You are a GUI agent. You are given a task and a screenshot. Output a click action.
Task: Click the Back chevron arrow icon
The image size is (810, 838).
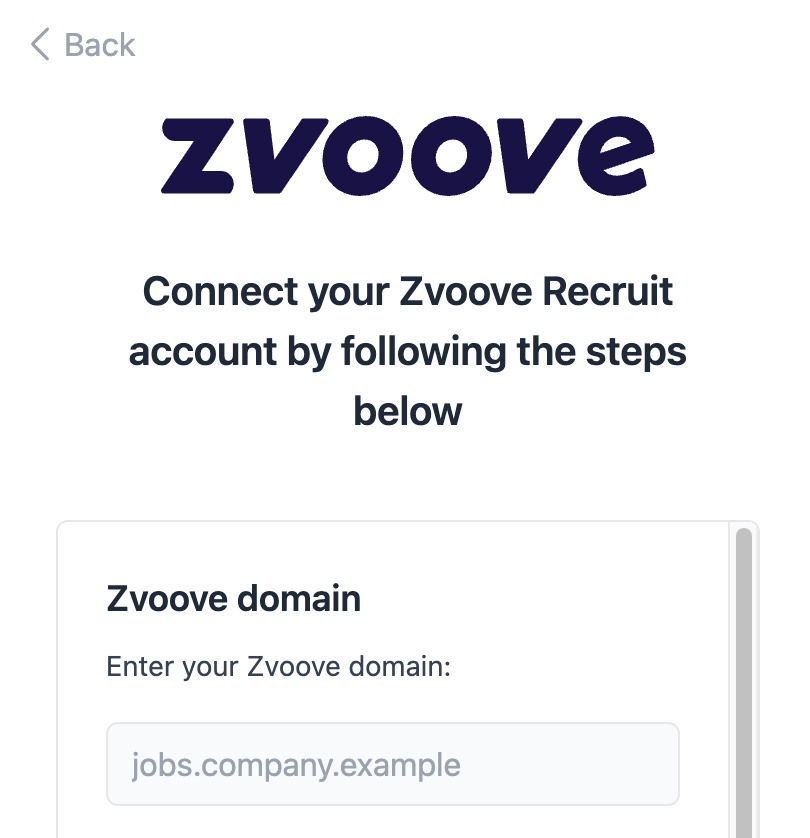pos(40,45)
